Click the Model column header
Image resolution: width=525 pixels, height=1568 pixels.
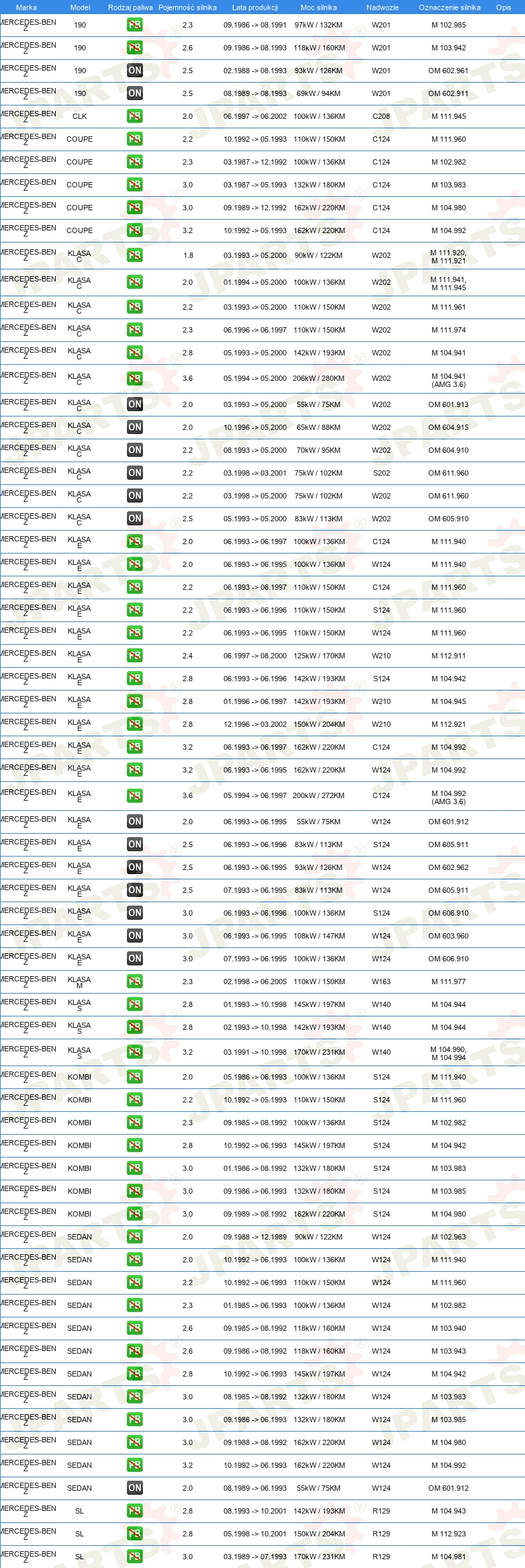click(x=80, y=7)
